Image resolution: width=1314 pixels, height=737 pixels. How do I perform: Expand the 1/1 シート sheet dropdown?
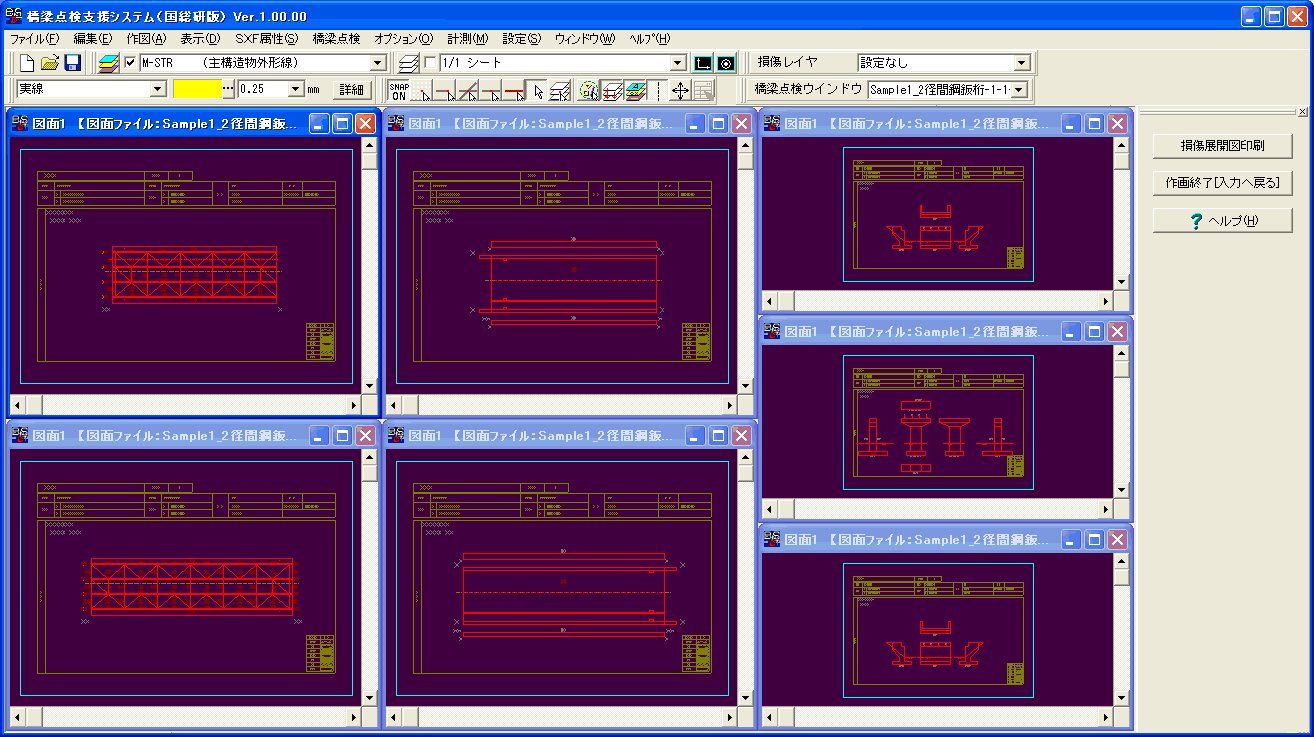click(x=678, y=63)
